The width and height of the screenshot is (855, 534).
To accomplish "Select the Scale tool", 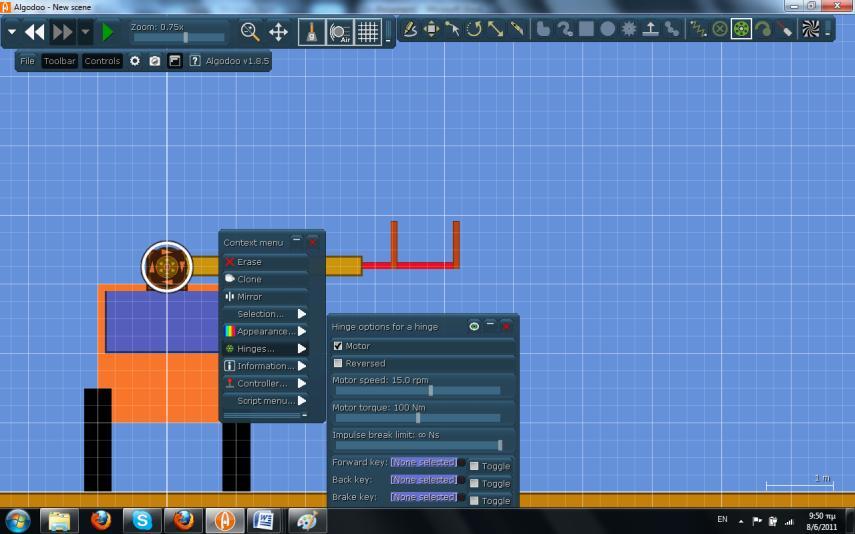I will click(495, 29).
